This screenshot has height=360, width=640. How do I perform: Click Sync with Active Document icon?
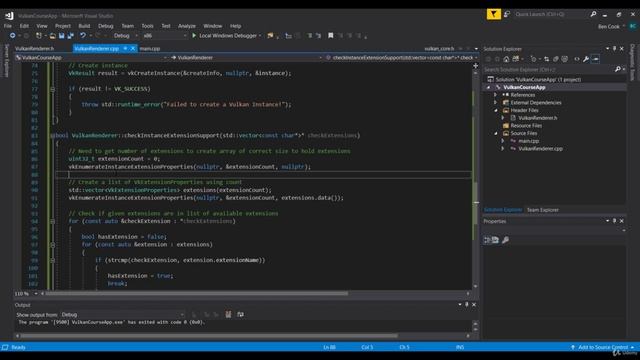[x=547, y=59]
